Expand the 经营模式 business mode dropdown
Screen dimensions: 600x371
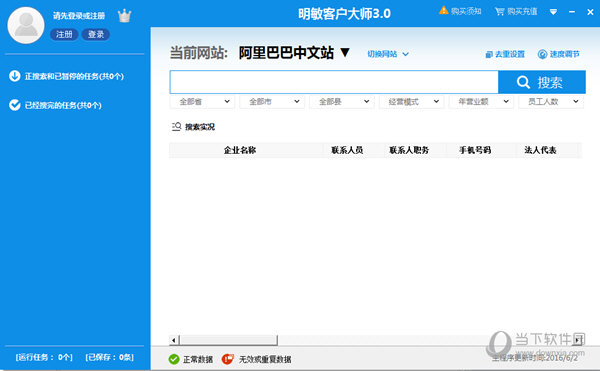[x=411, y=102]
